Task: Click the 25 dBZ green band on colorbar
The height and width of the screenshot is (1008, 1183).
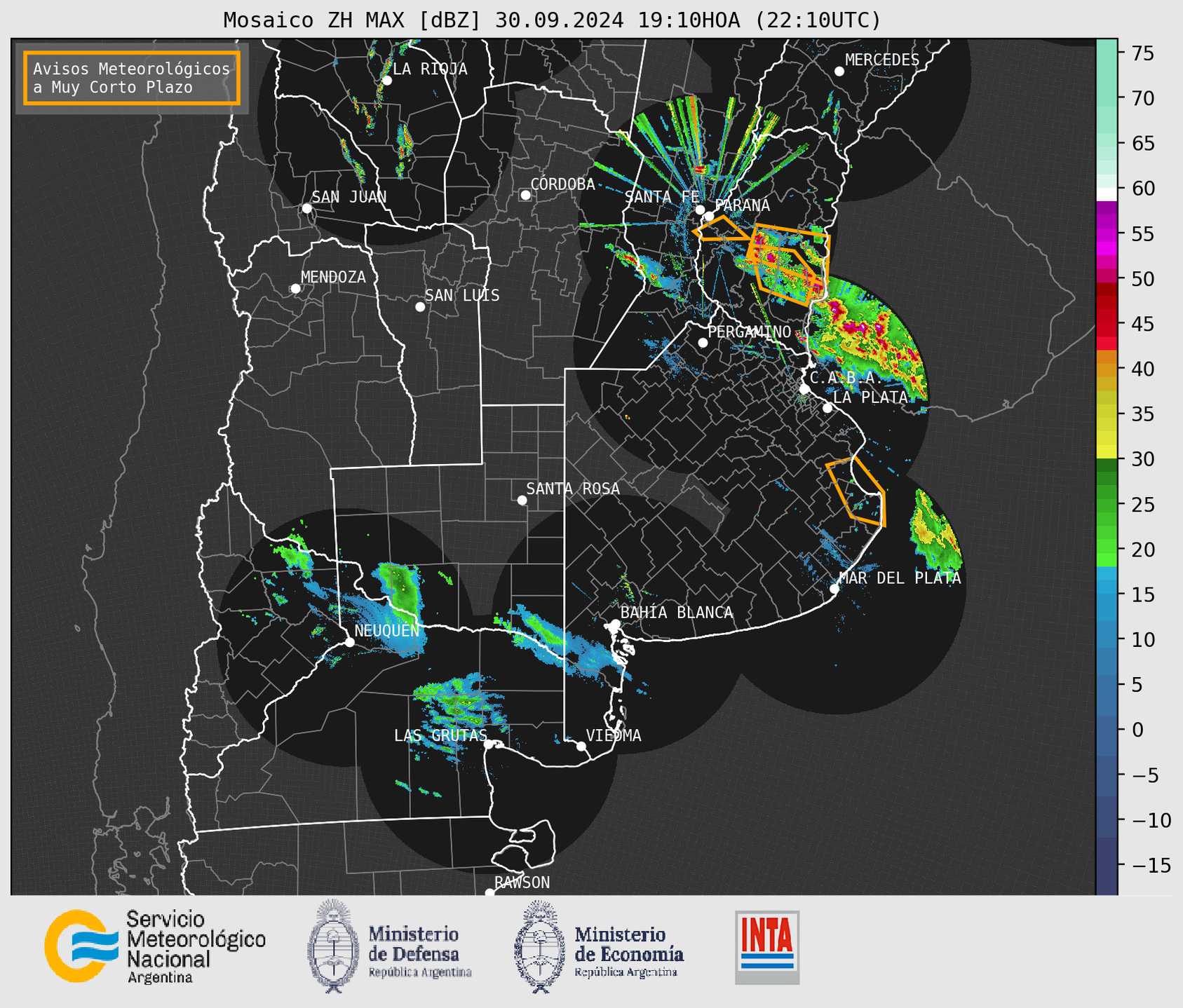Action: 1107,504
